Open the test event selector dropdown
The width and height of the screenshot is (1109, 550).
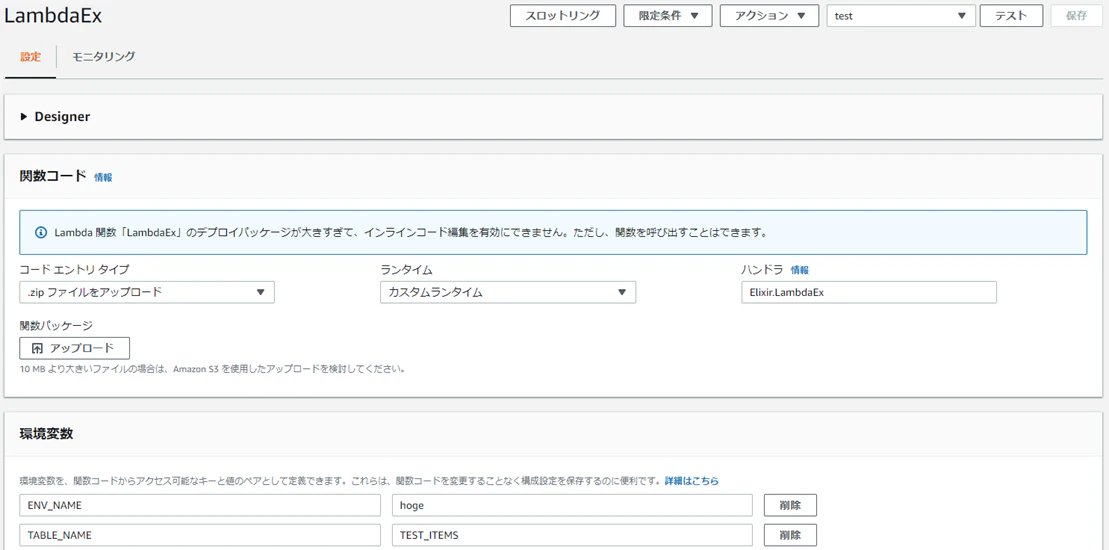coord(901,16)
